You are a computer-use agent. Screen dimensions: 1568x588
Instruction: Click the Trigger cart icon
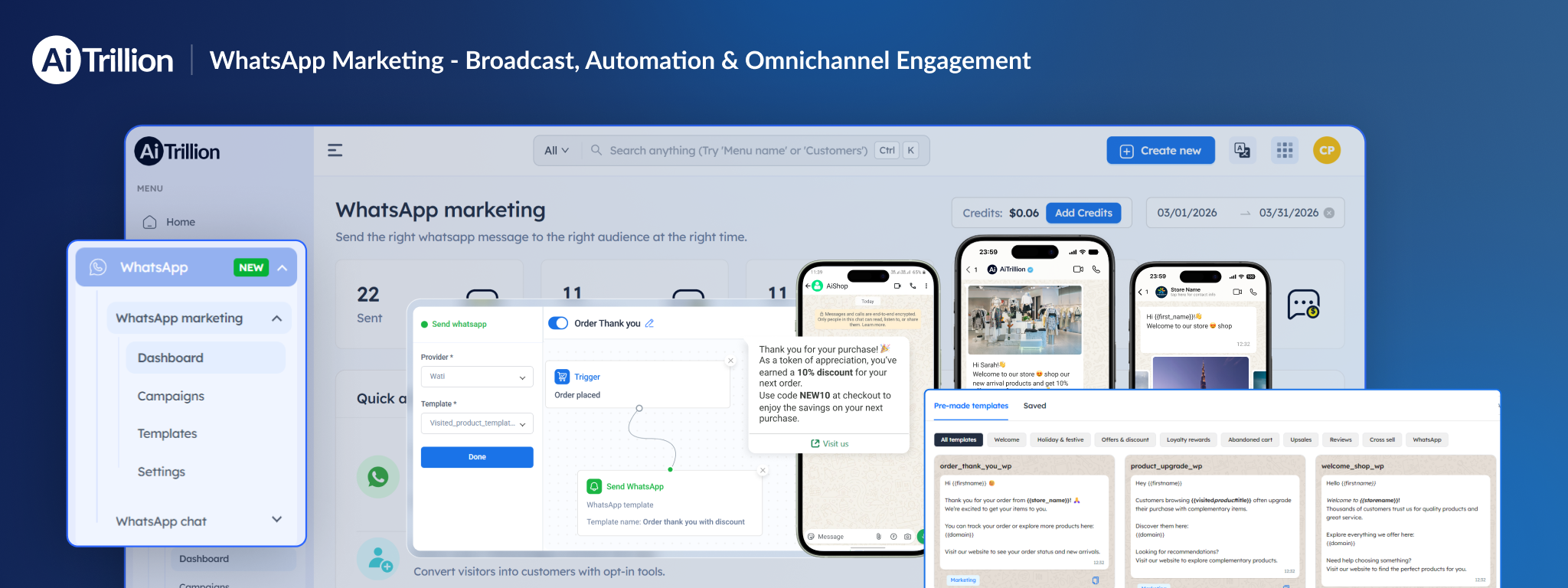tap(562, 377)
